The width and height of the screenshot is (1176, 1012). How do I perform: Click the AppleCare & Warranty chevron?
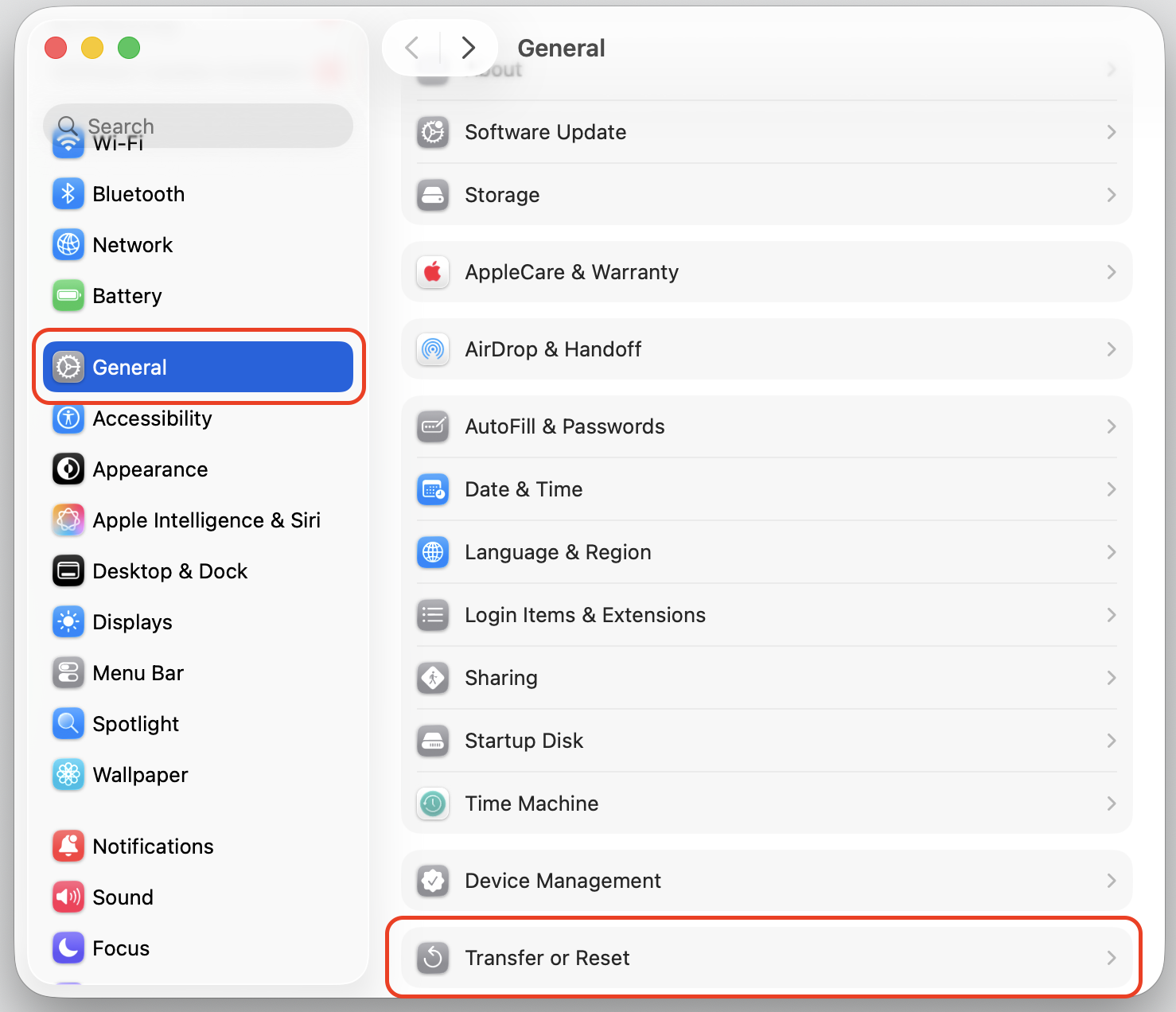tap(1112, 272)
